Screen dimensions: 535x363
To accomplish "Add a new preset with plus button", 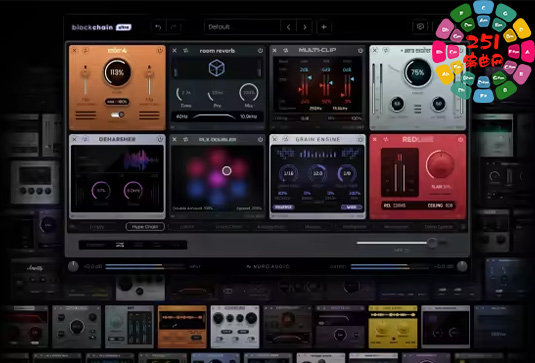I will point(324,27).
